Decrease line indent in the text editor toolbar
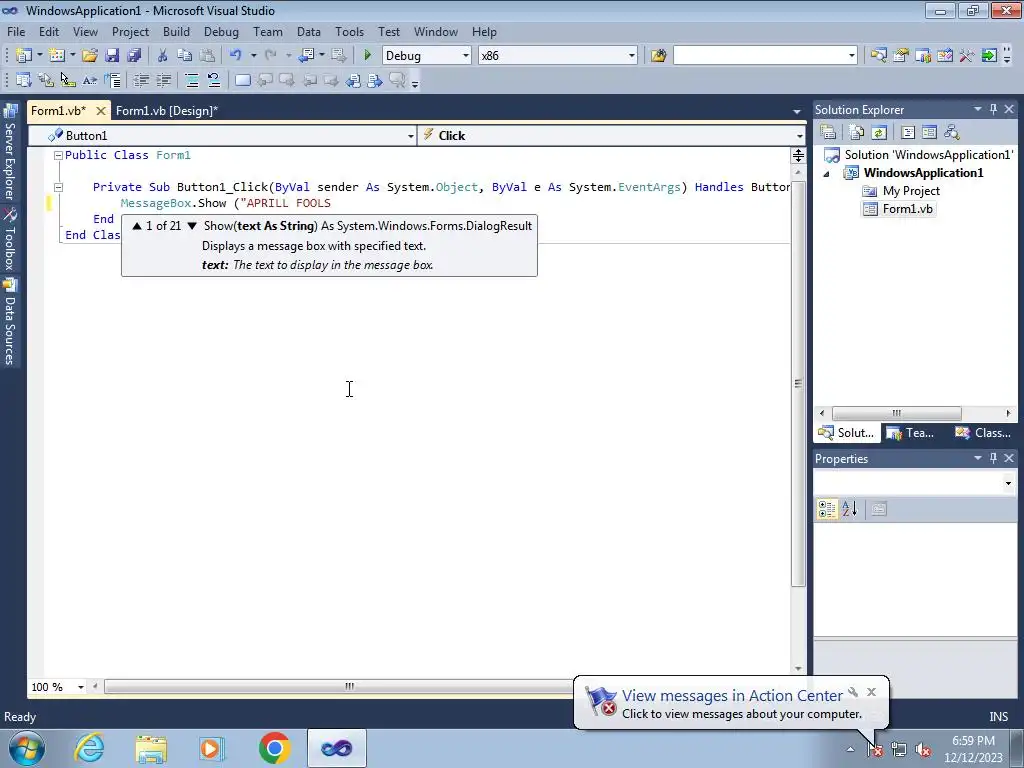The image size is (1024, 768). 141,80
